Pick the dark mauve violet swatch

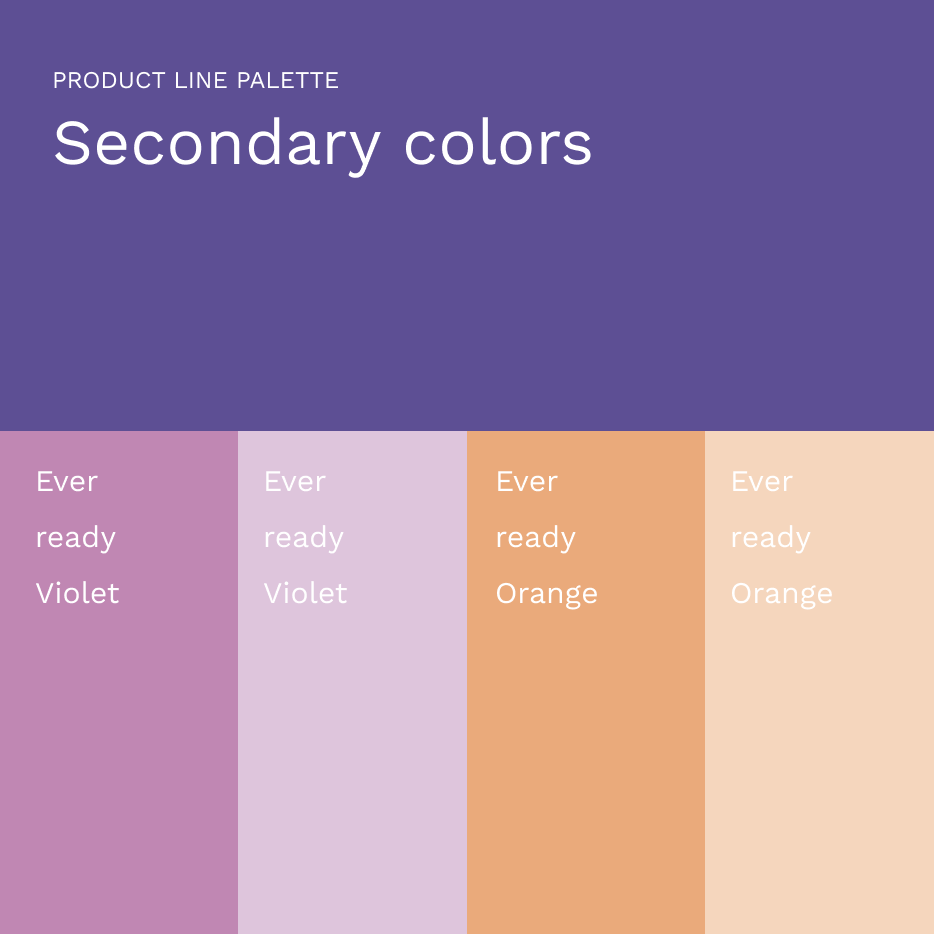[118, 760]
